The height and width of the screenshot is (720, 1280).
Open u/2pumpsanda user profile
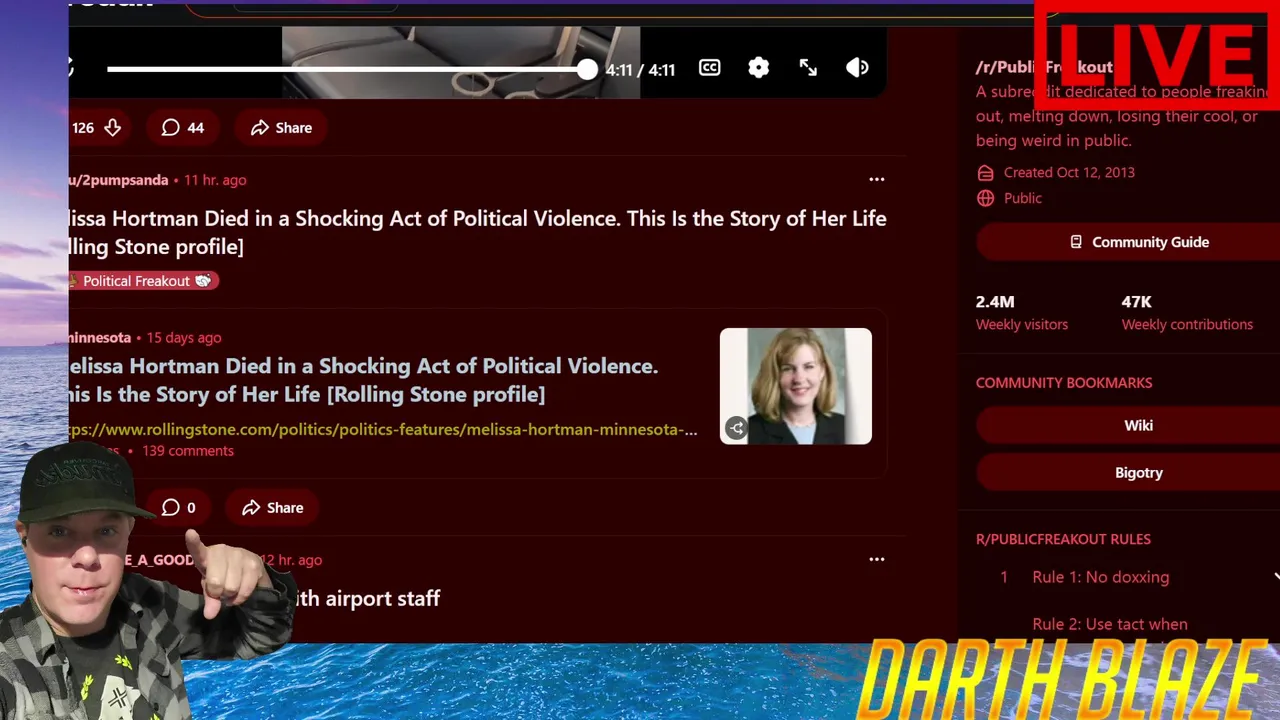click(118, 180)
